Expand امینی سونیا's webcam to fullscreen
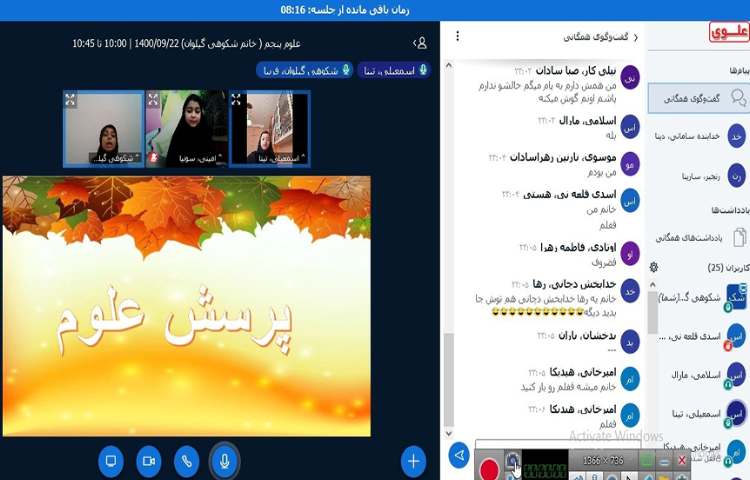750x480 pixels. [x=153, y=99]
